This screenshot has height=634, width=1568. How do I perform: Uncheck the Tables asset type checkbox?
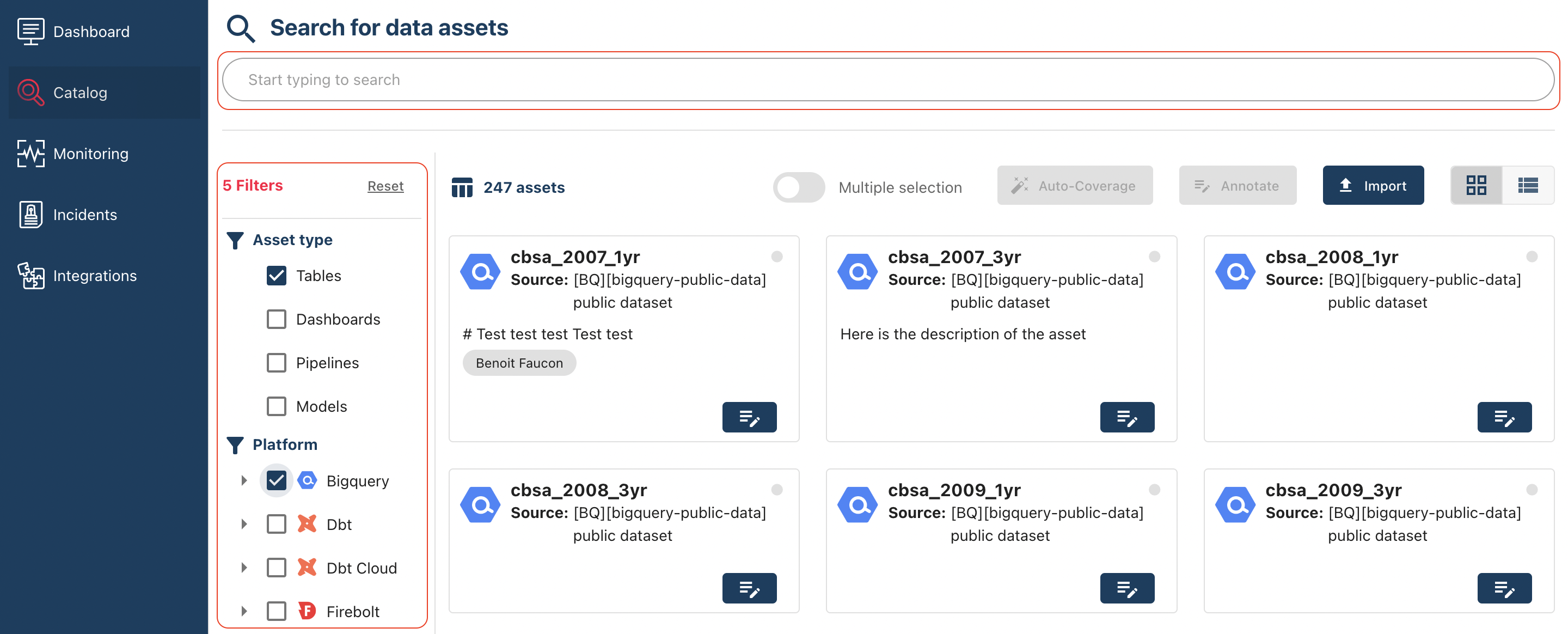pyautogui.click(x=277, y=276)
